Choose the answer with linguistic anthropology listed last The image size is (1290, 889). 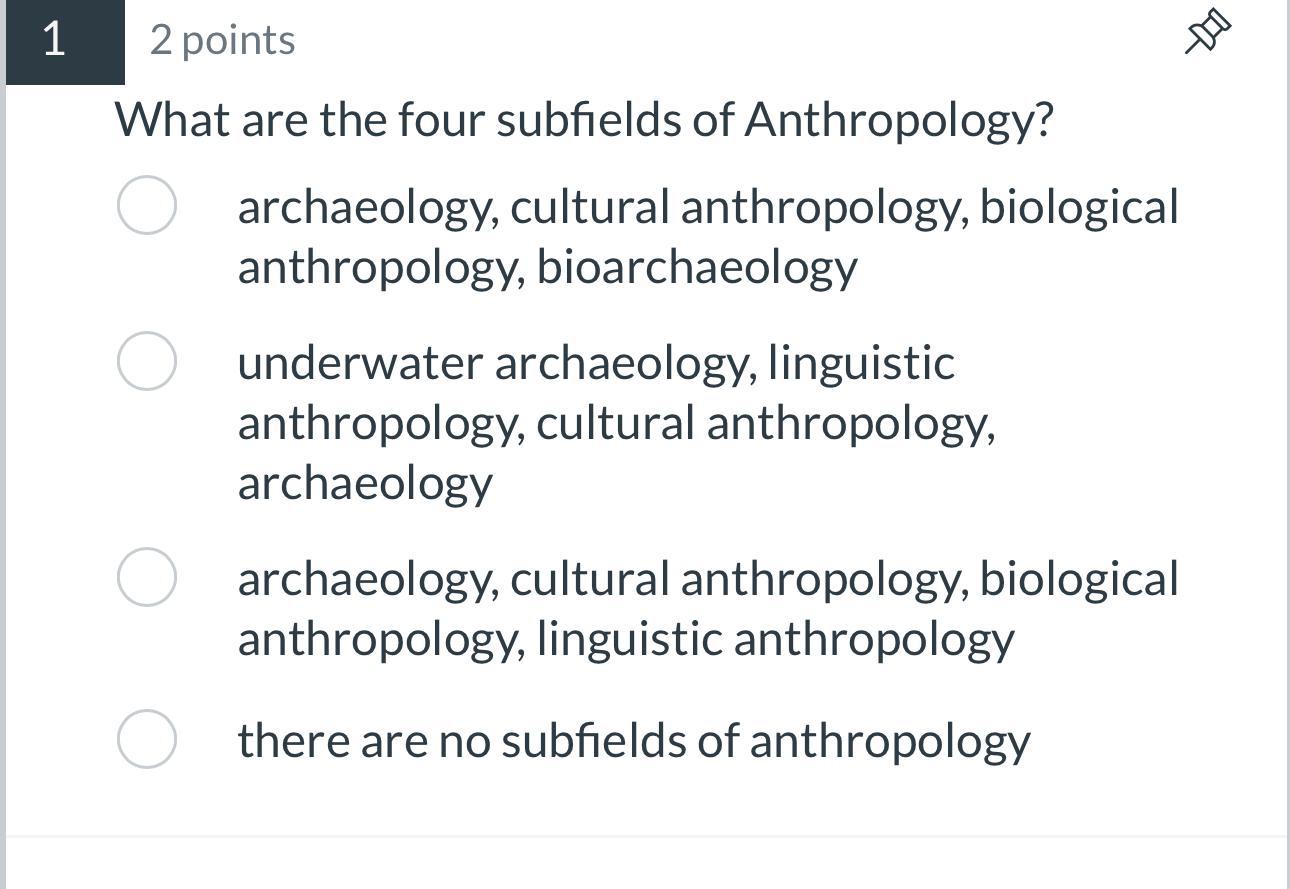146,576
